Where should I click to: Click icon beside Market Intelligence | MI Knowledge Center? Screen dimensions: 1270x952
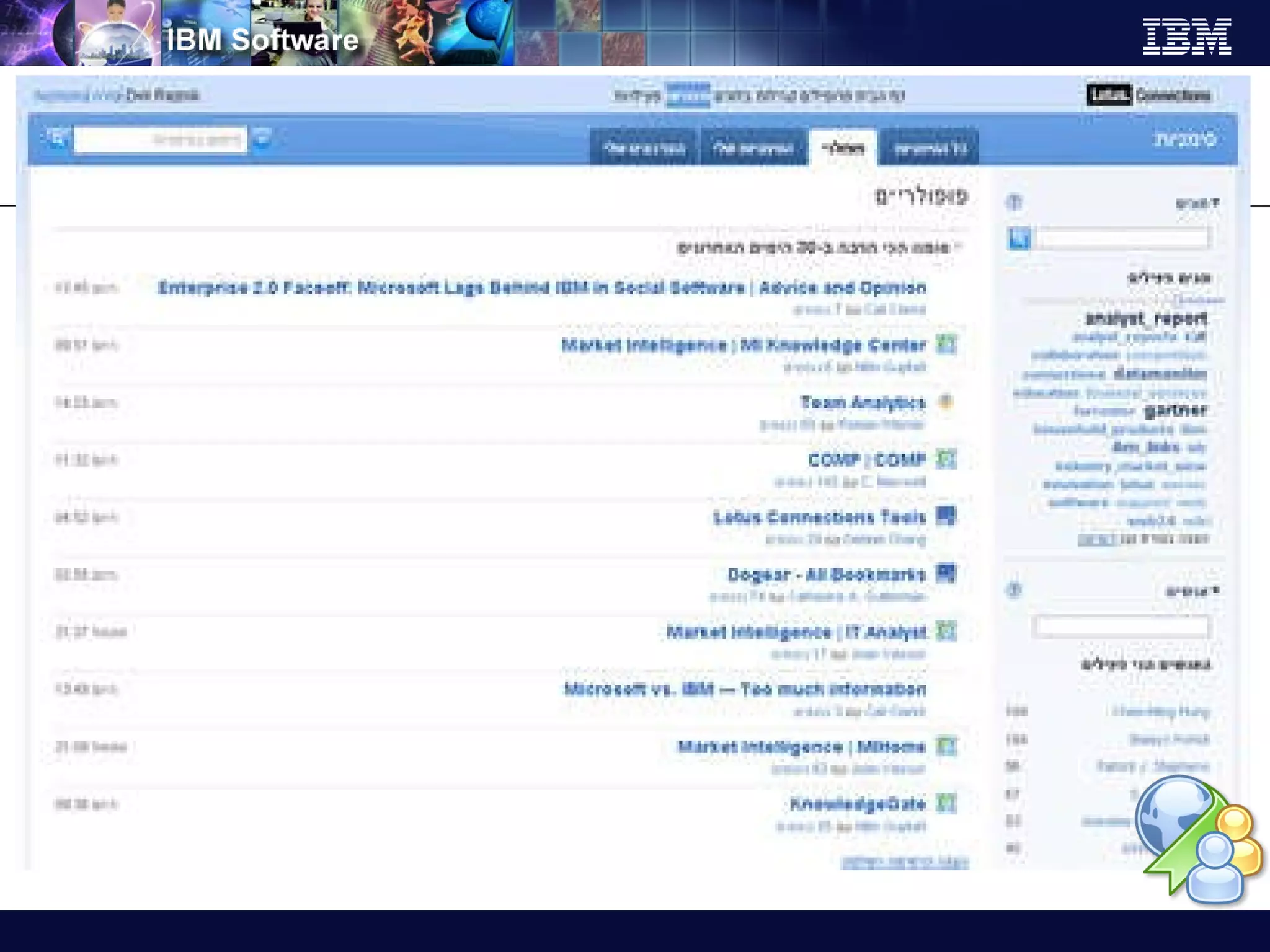(x=946, y=344)
